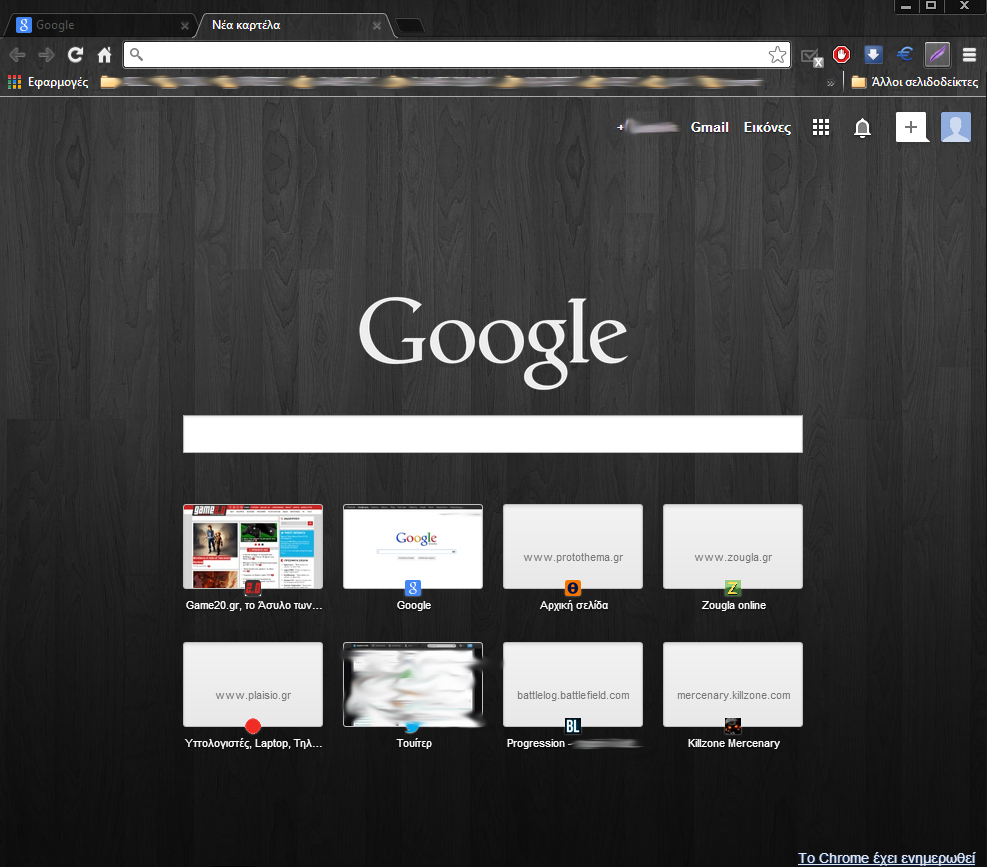Go to the home page icon

point(104,55)
